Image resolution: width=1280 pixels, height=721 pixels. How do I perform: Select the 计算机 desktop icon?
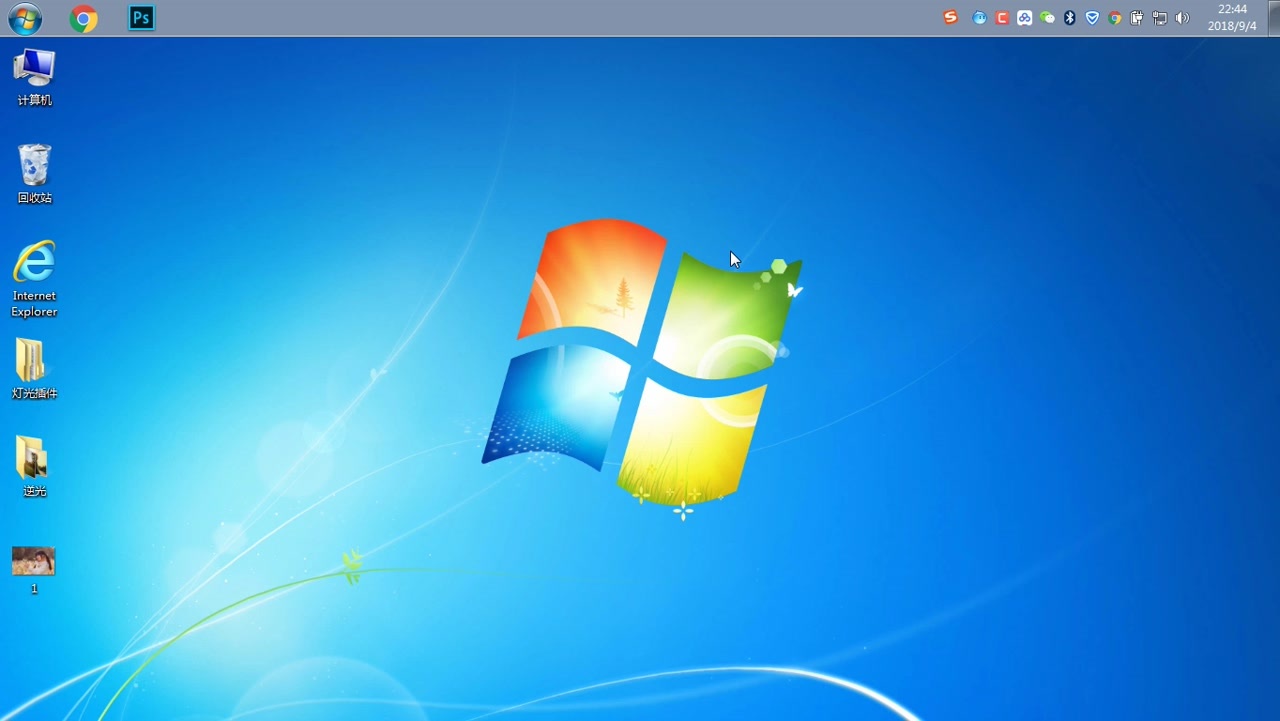[34, 78]
